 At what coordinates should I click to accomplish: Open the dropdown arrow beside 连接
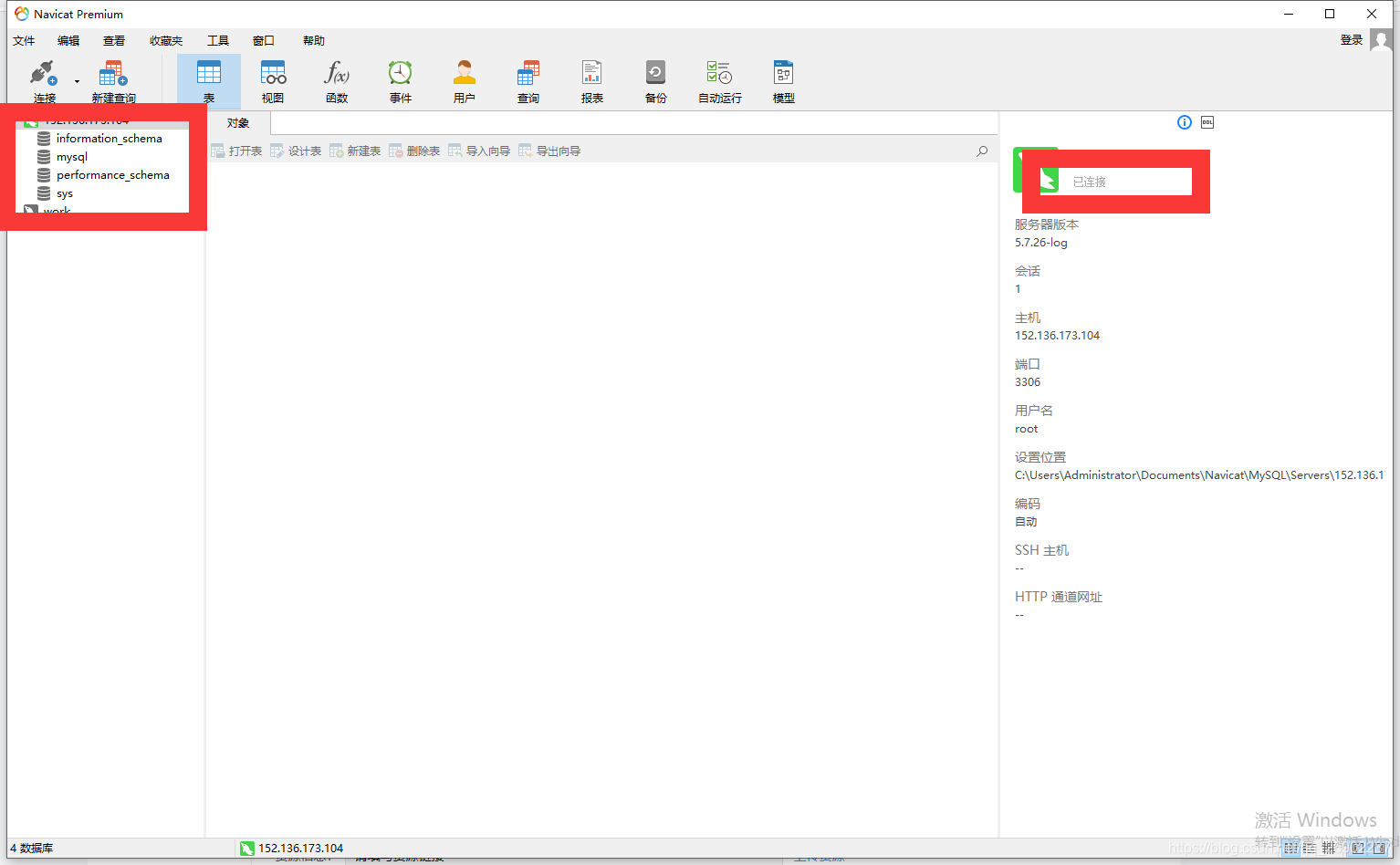[77, 81]
